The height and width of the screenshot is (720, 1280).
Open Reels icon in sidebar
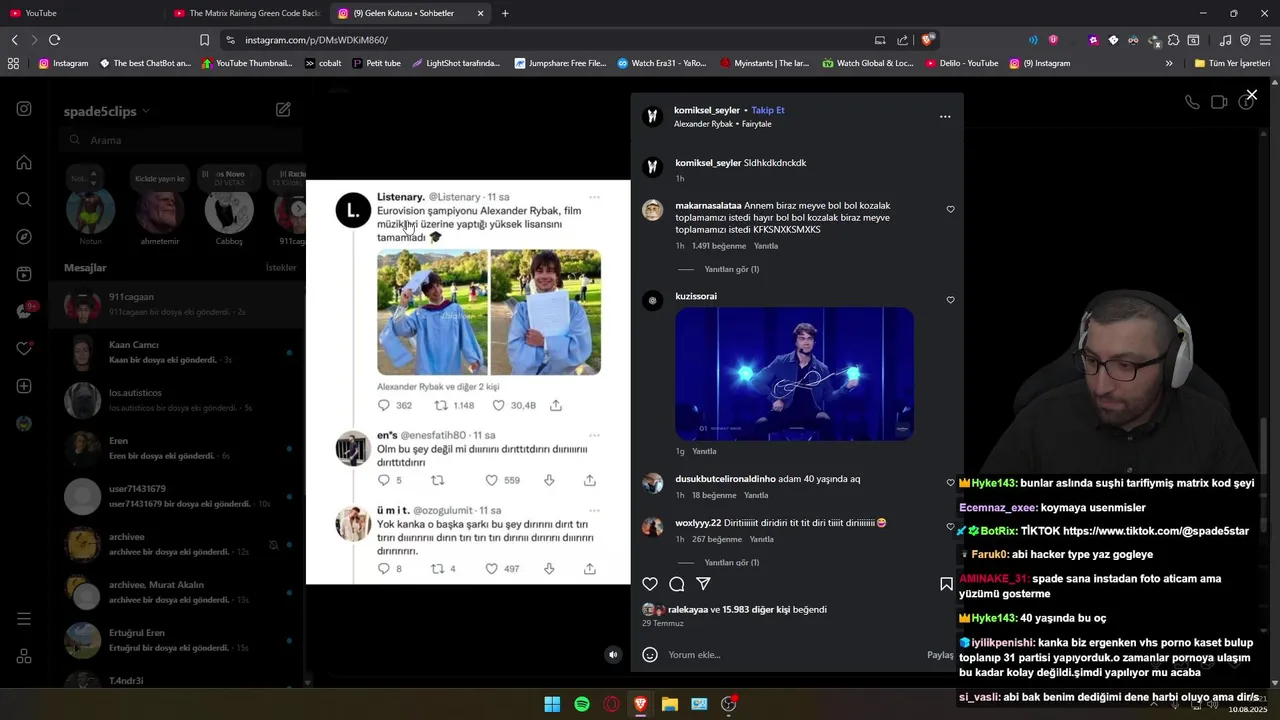click(24, 274)
